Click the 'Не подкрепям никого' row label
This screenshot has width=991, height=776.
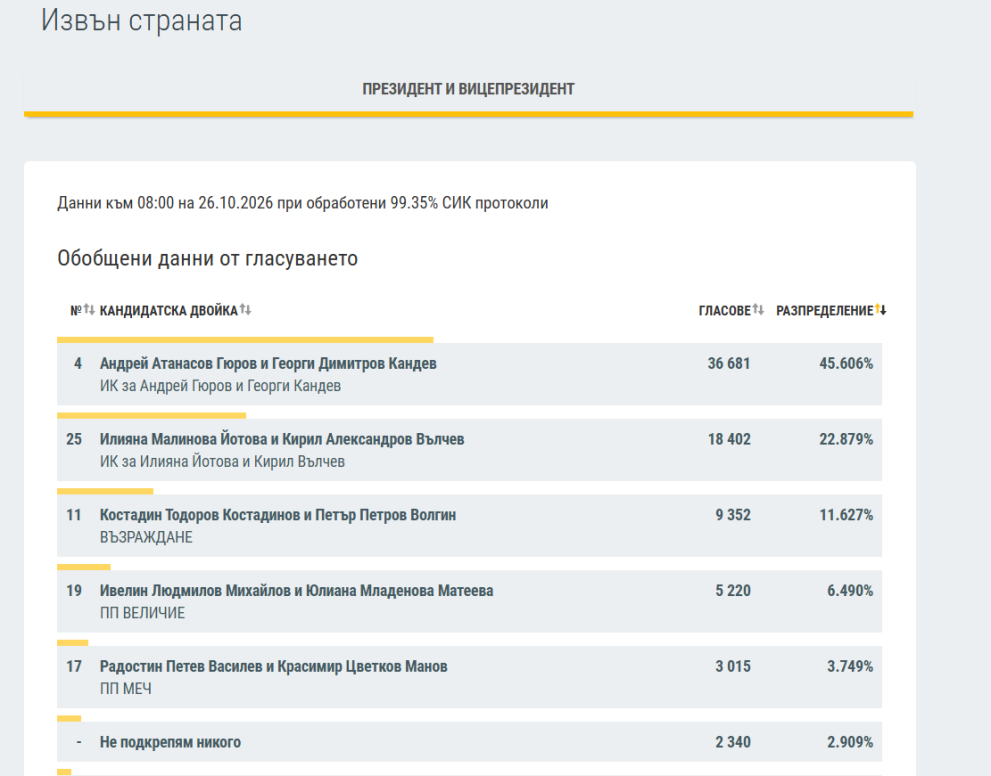pos(170,742)
